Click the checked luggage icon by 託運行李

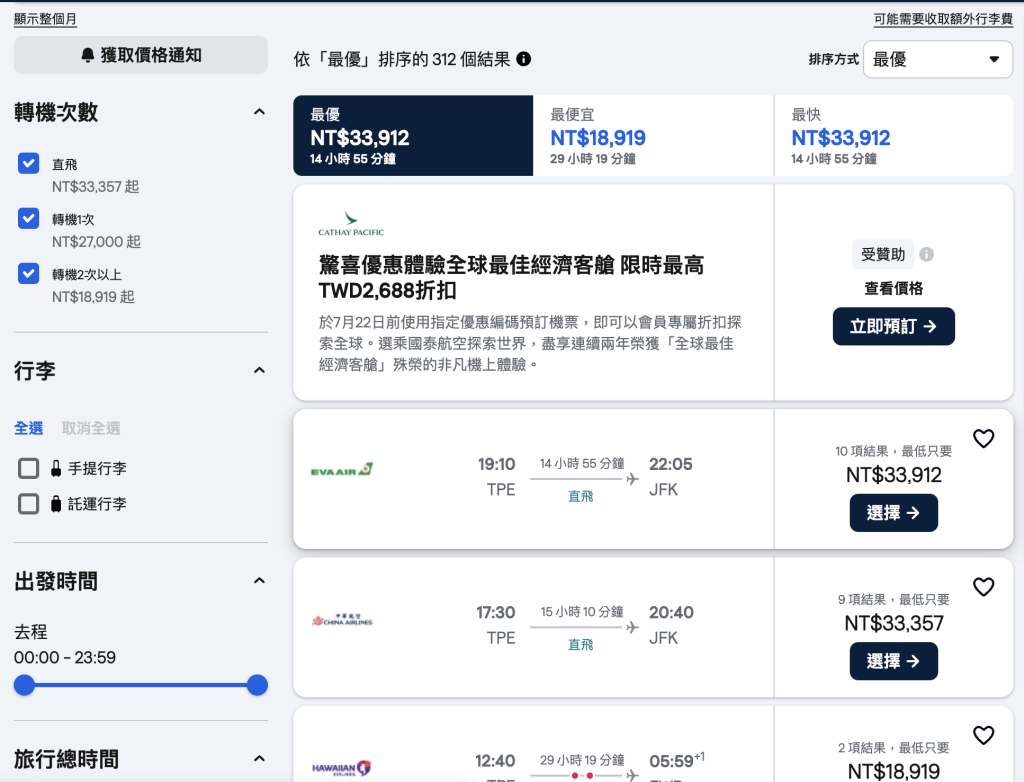coord(56,504)
